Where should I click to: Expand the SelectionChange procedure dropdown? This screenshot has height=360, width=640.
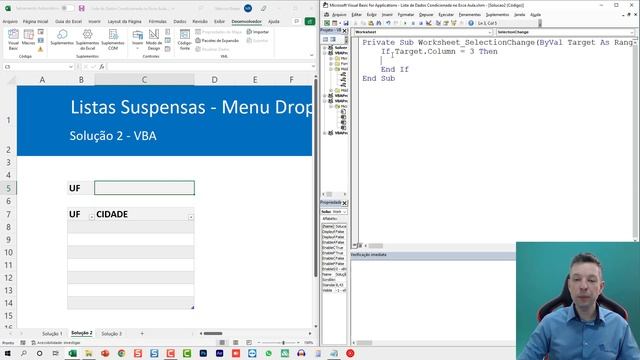click(x=631, y=32)
